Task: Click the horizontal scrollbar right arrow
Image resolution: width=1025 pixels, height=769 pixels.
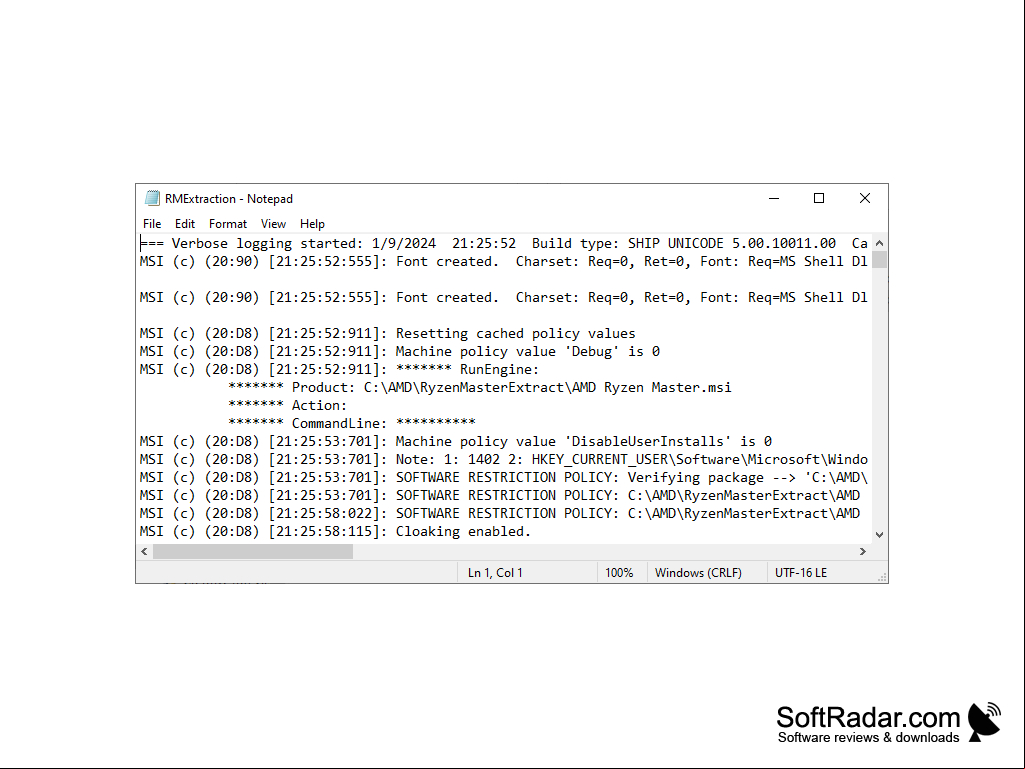Action: [x=863, y=552]
